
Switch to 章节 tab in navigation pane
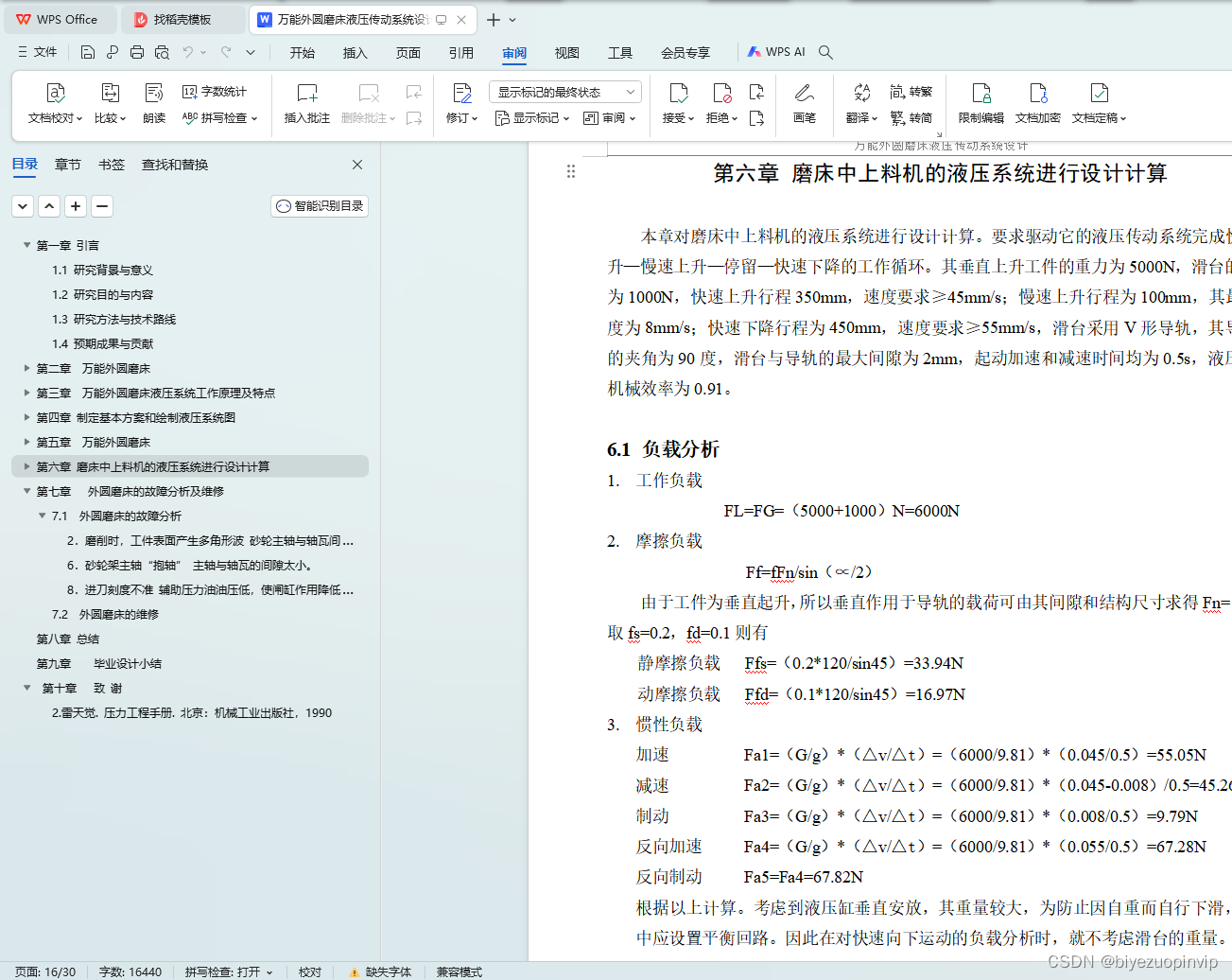[x=68, y=165]
